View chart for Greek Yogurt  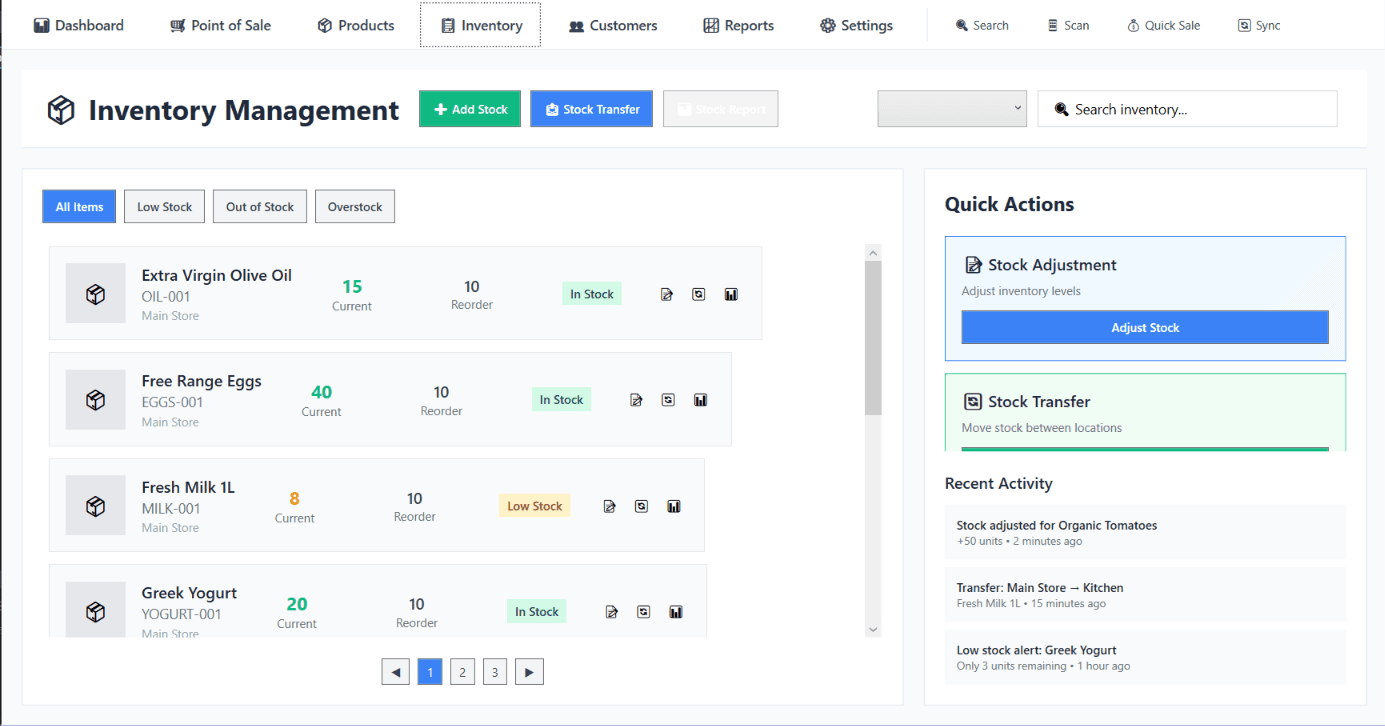pyautogui.click(x=676, y=612)
